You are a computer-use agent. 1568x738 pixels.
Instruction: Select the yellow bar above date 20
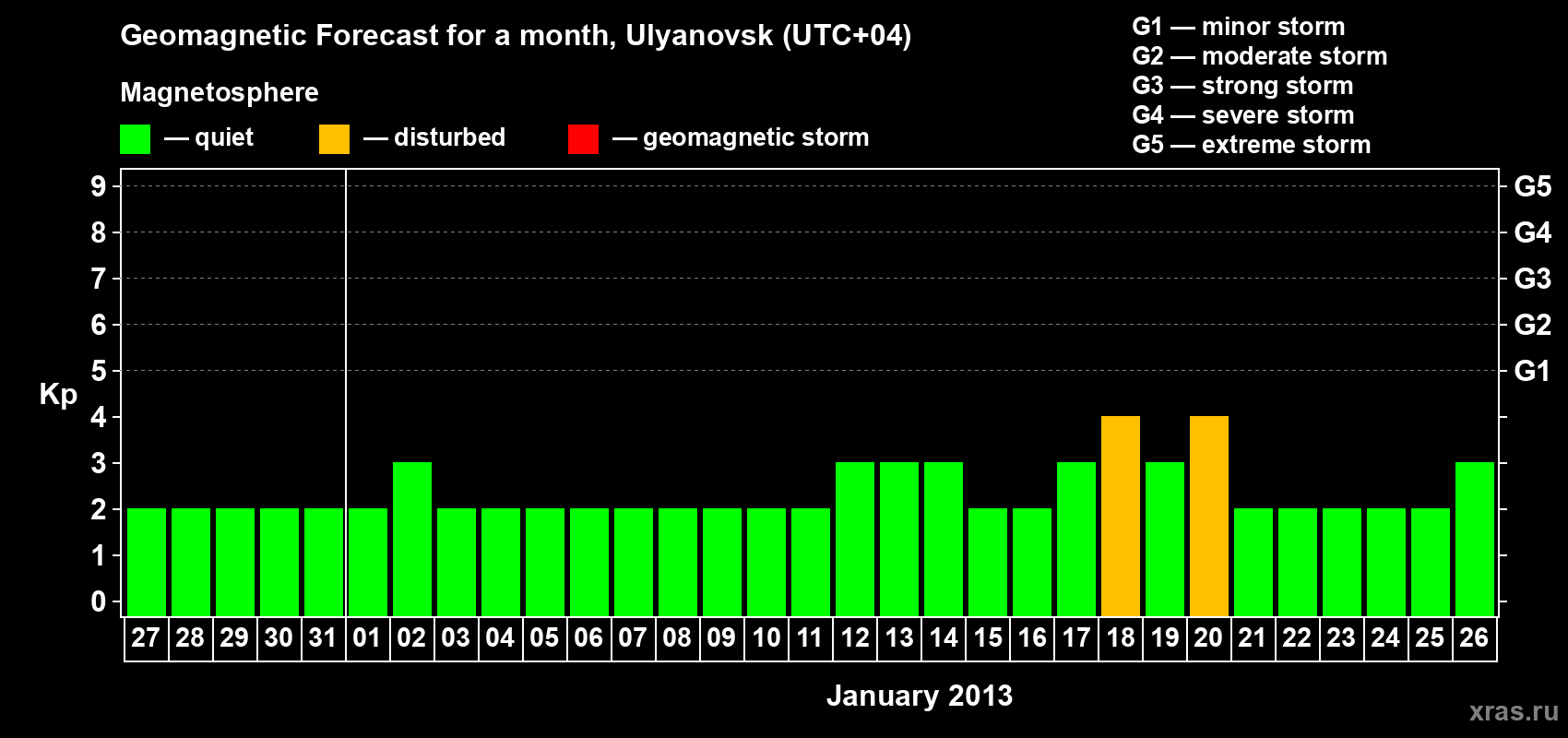(1208, 516)
